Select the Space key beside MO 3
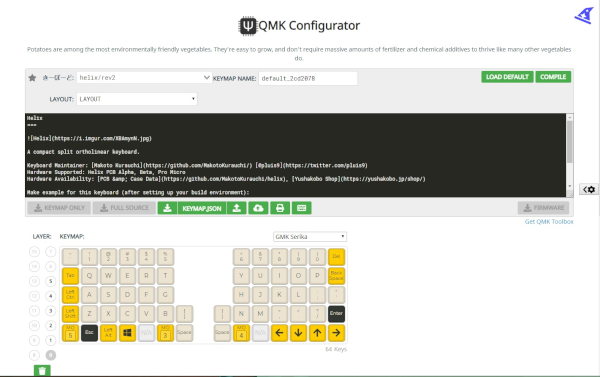This screenshot has height=377, width=600. (x=184, y=333)
